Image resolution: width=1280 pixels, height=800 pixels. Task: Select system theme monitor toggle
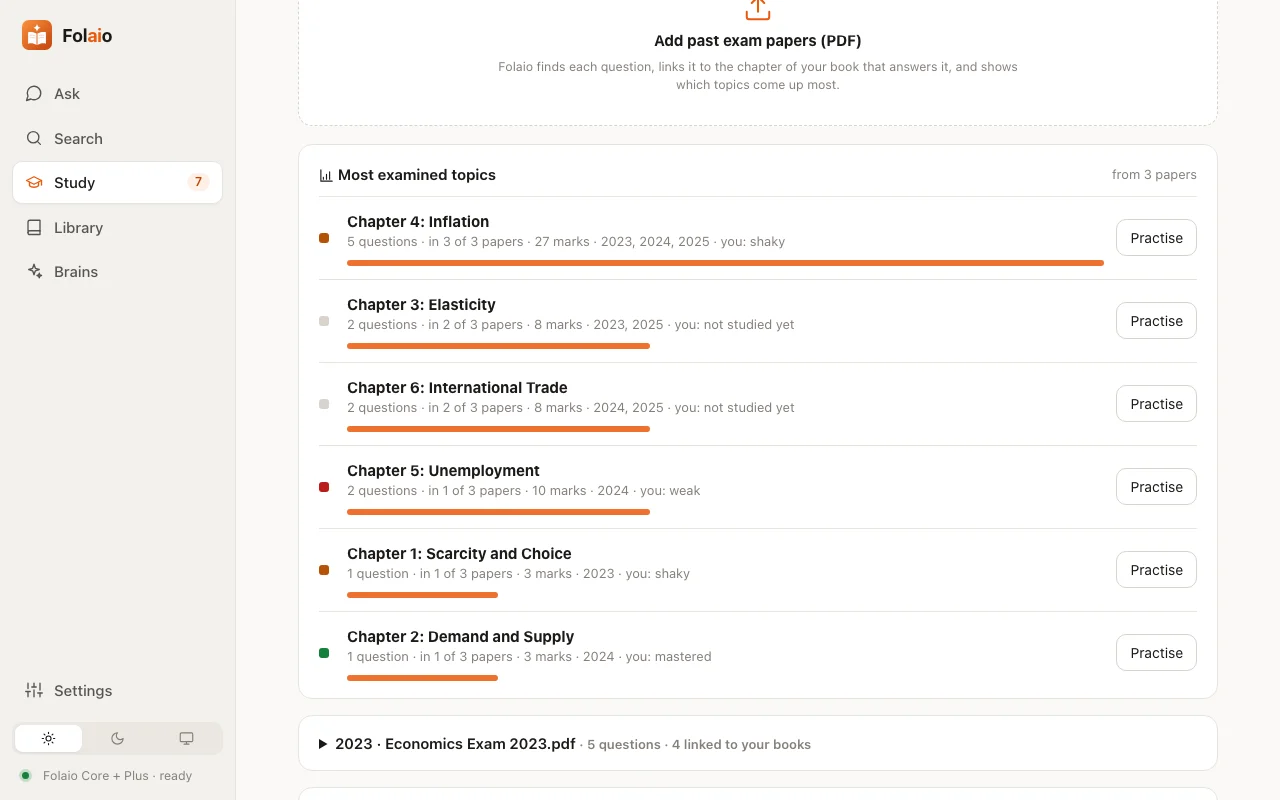tap(186, 739)
